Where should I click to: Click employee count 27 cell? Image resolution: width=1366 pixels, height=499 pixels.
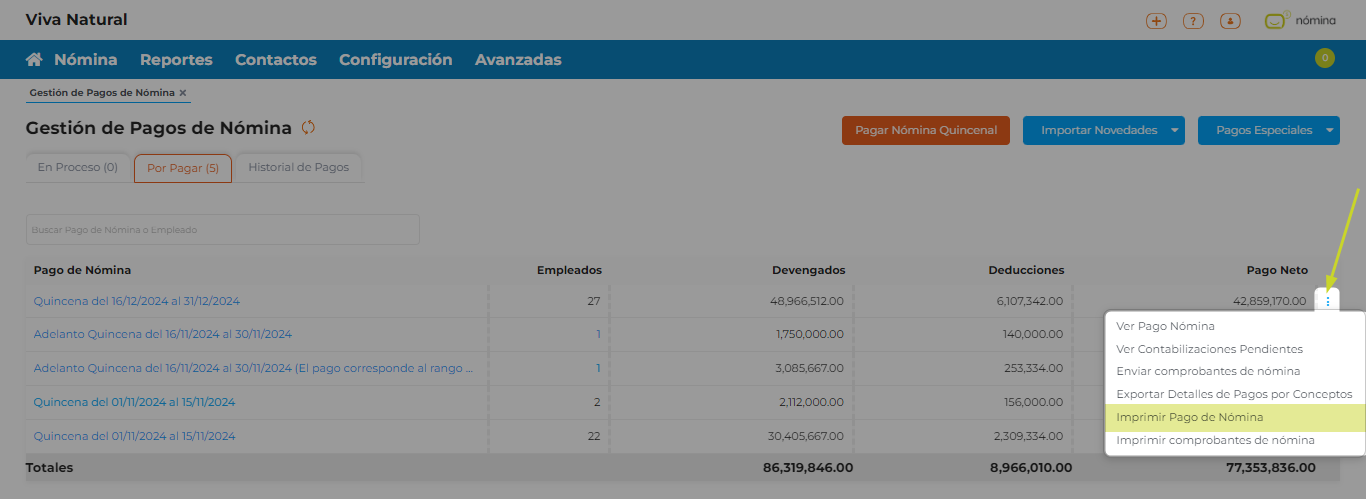(x=594, y=301)
